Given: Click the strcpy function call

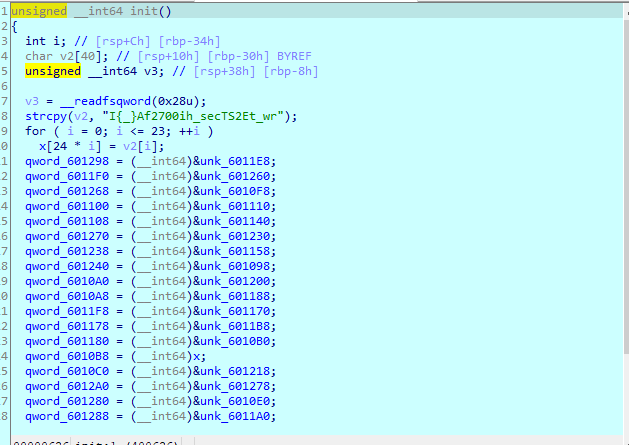Looking at the screenshot, I should point(46,116).
